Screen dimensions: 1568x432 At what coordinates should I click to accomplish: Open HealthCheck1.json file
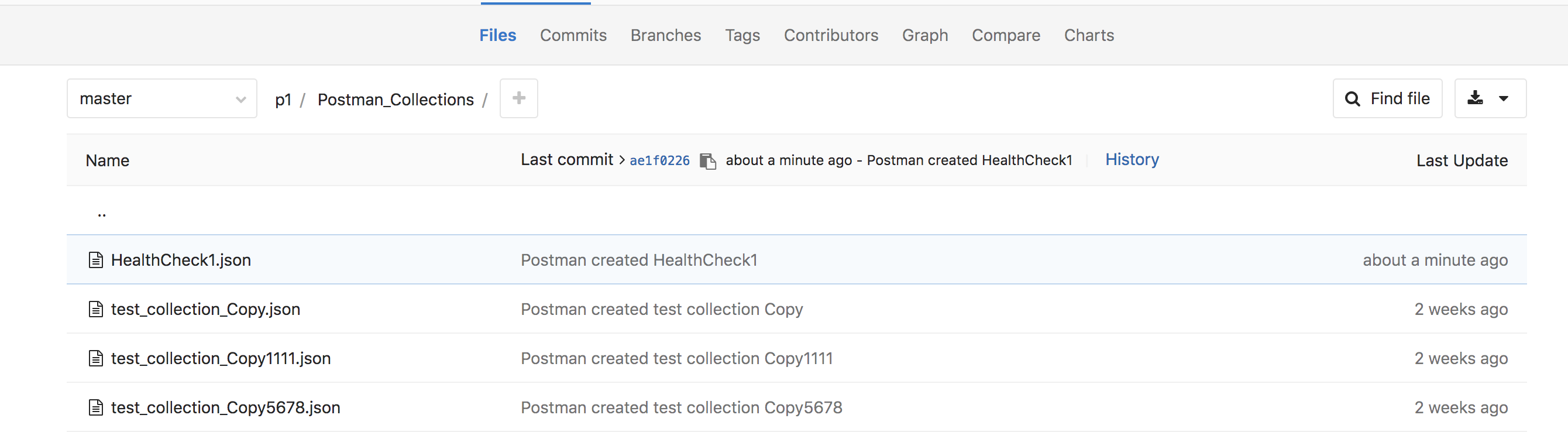(x=181, y=260)
